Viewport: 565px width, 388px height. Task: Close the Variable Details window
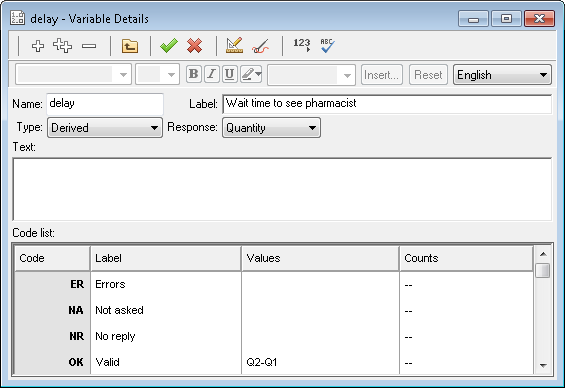tap(539, 19)
